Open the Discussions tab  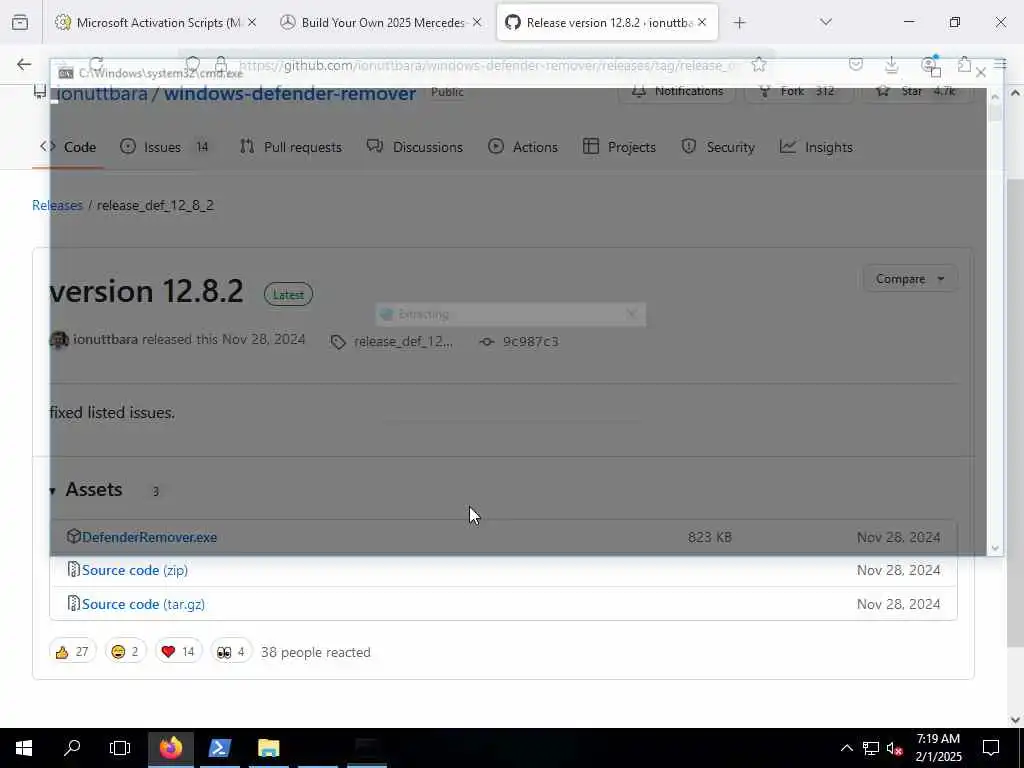pyautogui.click(x=415, y=147)
